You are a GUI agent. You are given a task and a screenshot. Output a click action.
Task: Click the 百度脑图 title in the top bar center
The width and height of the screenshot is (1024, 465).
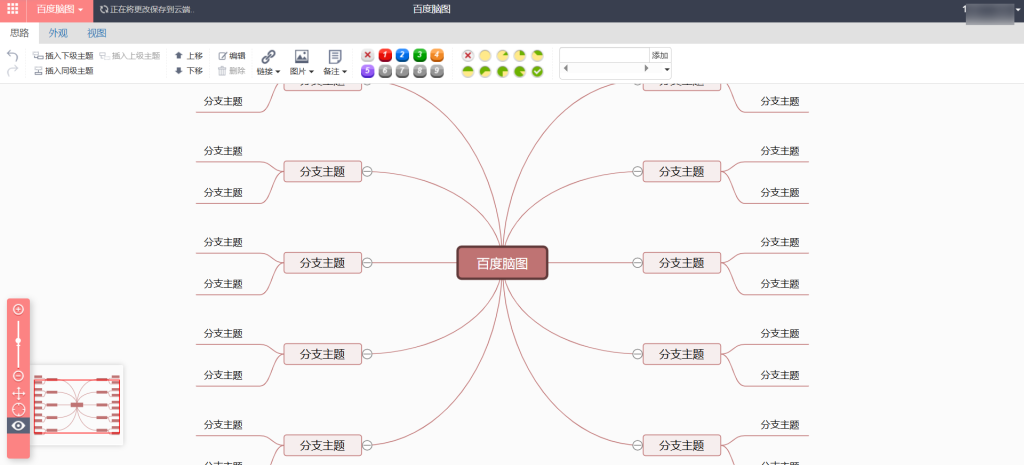(432, 9)
